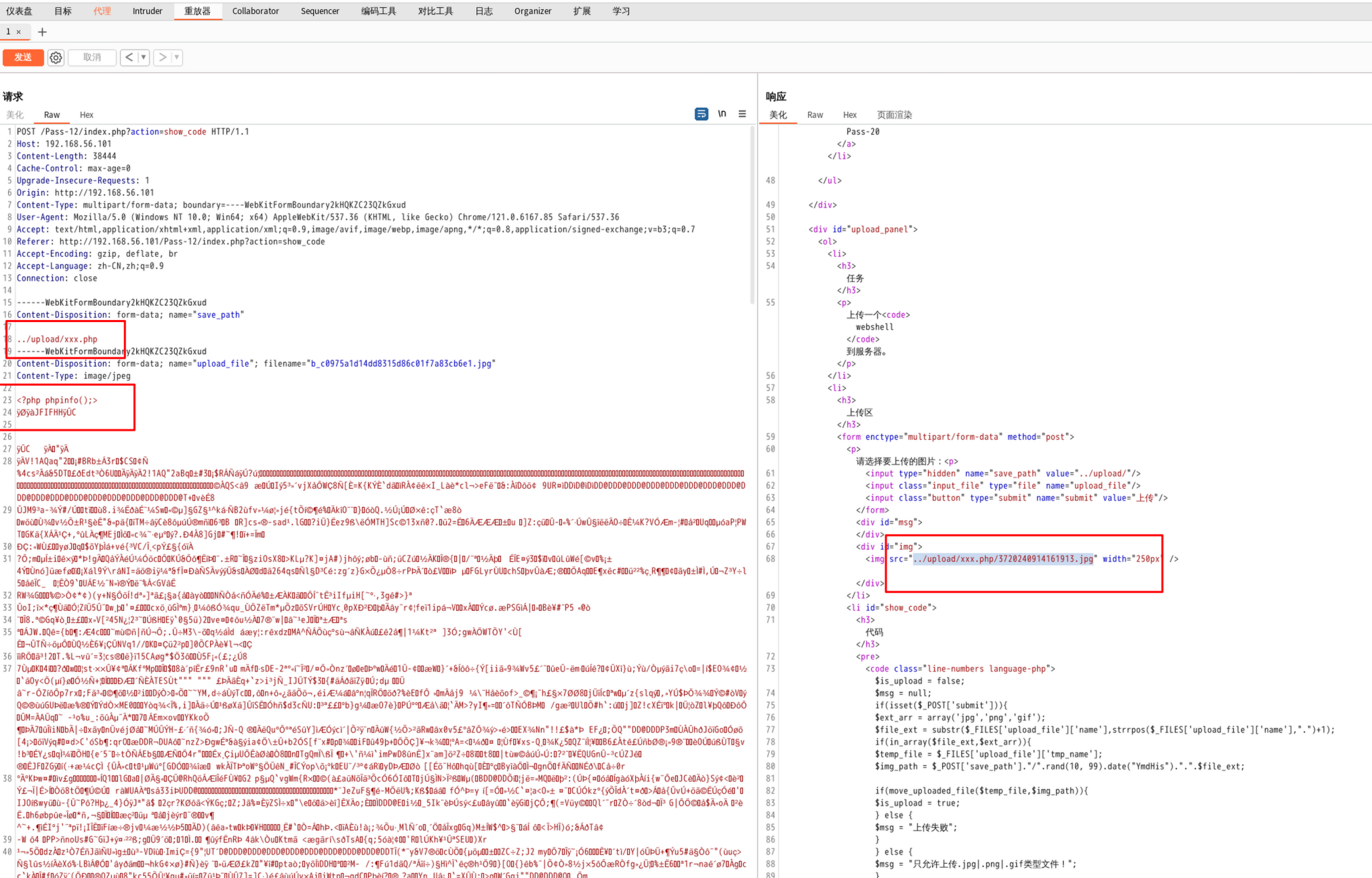Click the orange 发送 (send) button
Viewport: 1372px width, 878px height.
(23, 58)
